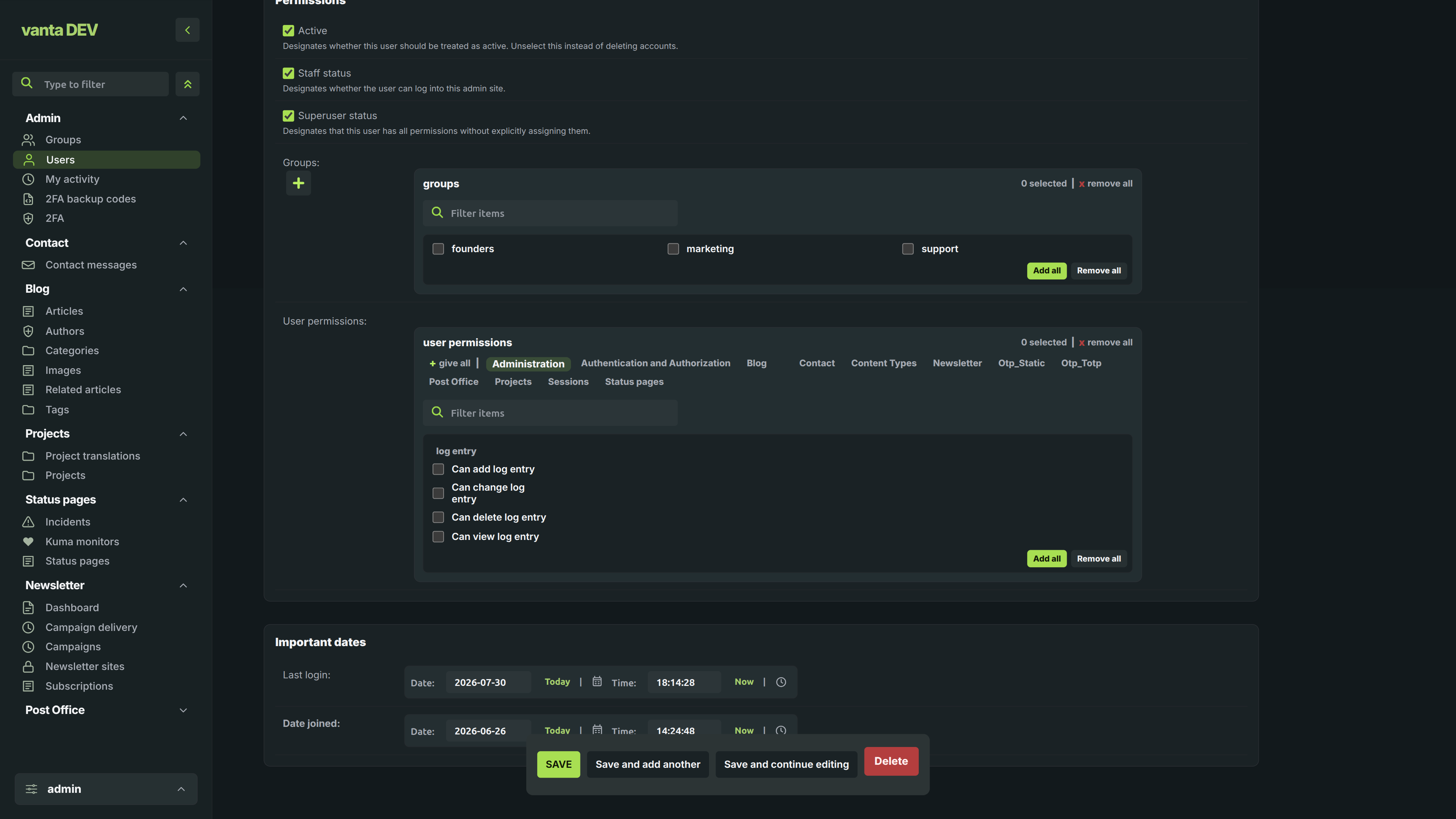The height and width of the screenshot is (819, 1456).
Task: Select the Administration permissions tab
Action: tap(528, 364)
